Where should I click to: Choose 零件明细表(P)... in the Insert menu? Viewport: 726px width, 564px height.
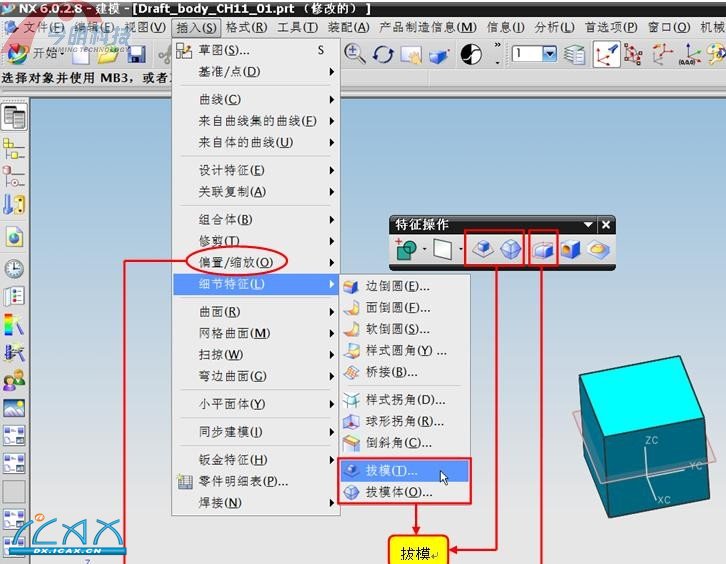pos(256,481)
